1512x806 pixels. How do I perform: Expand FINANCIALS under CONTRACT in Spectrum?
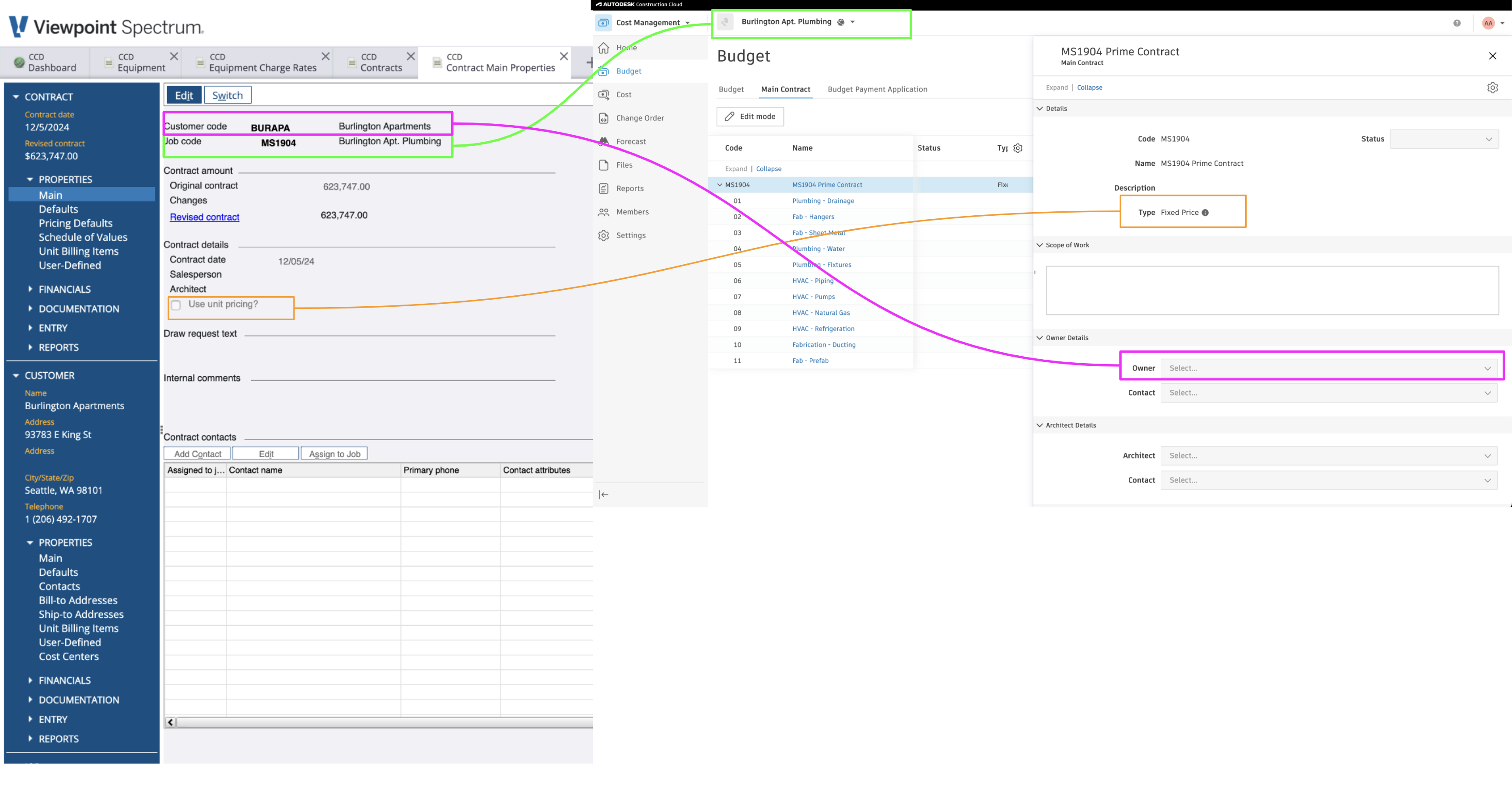pyautogui.click(x=30, y=289)
